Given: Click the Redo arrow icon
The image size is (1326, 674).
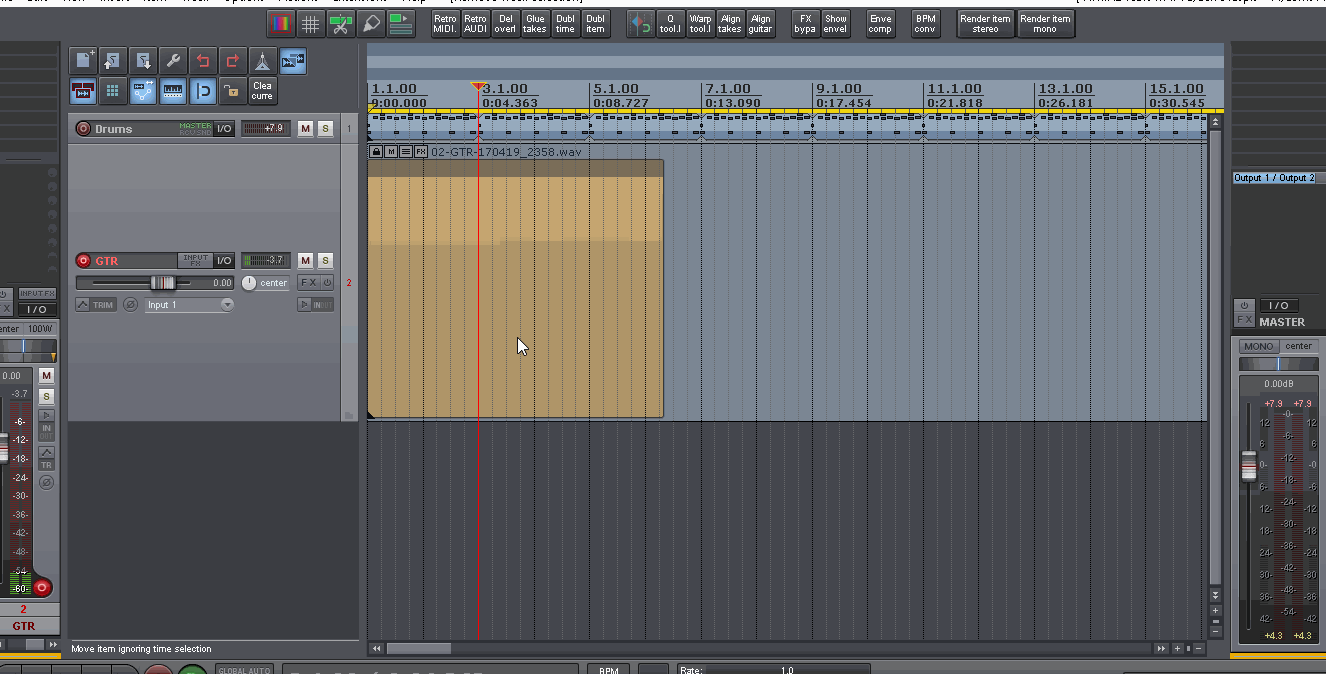Looking at the screenshot, I should [233, 61].
